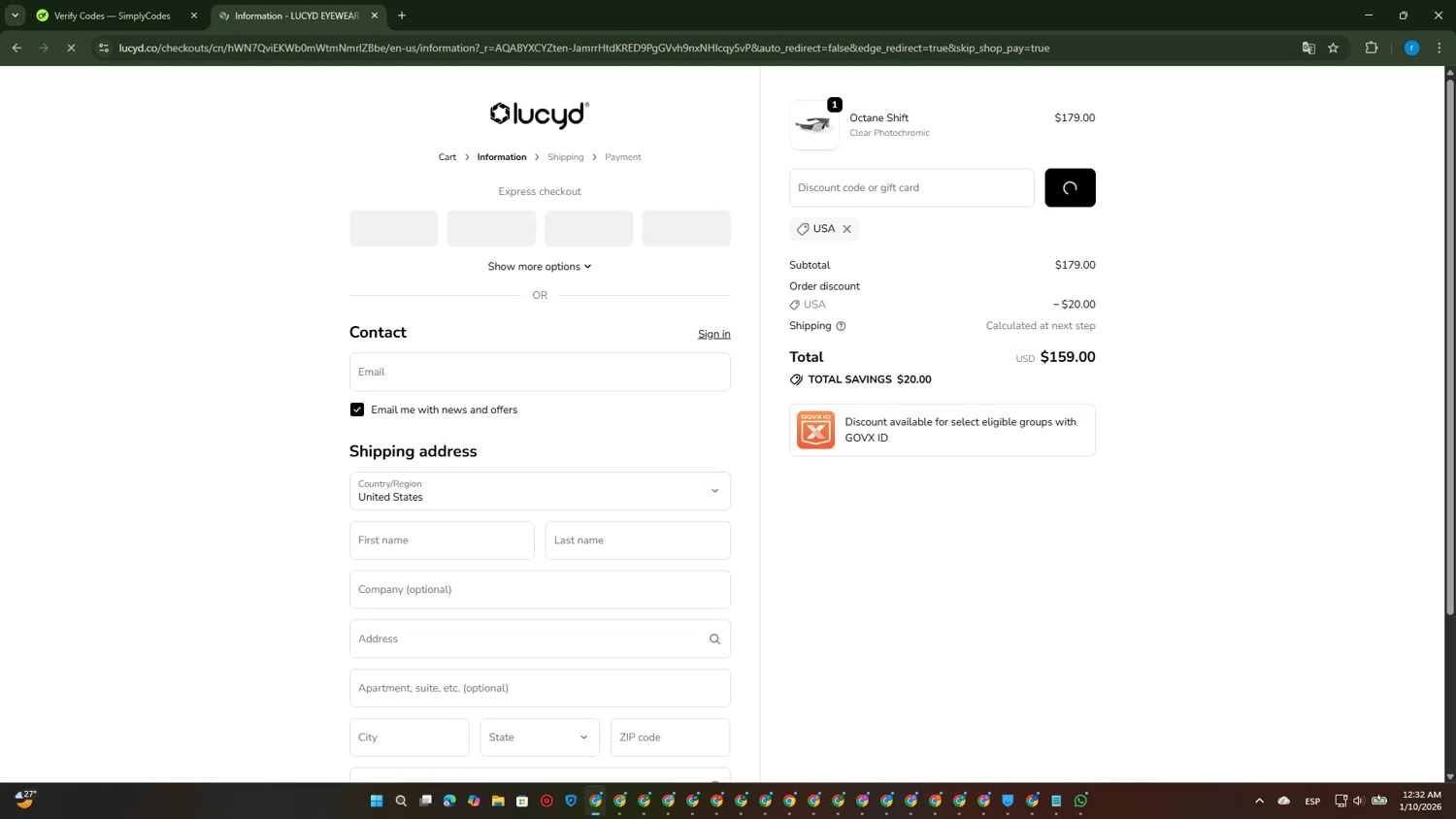
Task: Open Microsoft Store from the taskbar
Action: point(522,801)
